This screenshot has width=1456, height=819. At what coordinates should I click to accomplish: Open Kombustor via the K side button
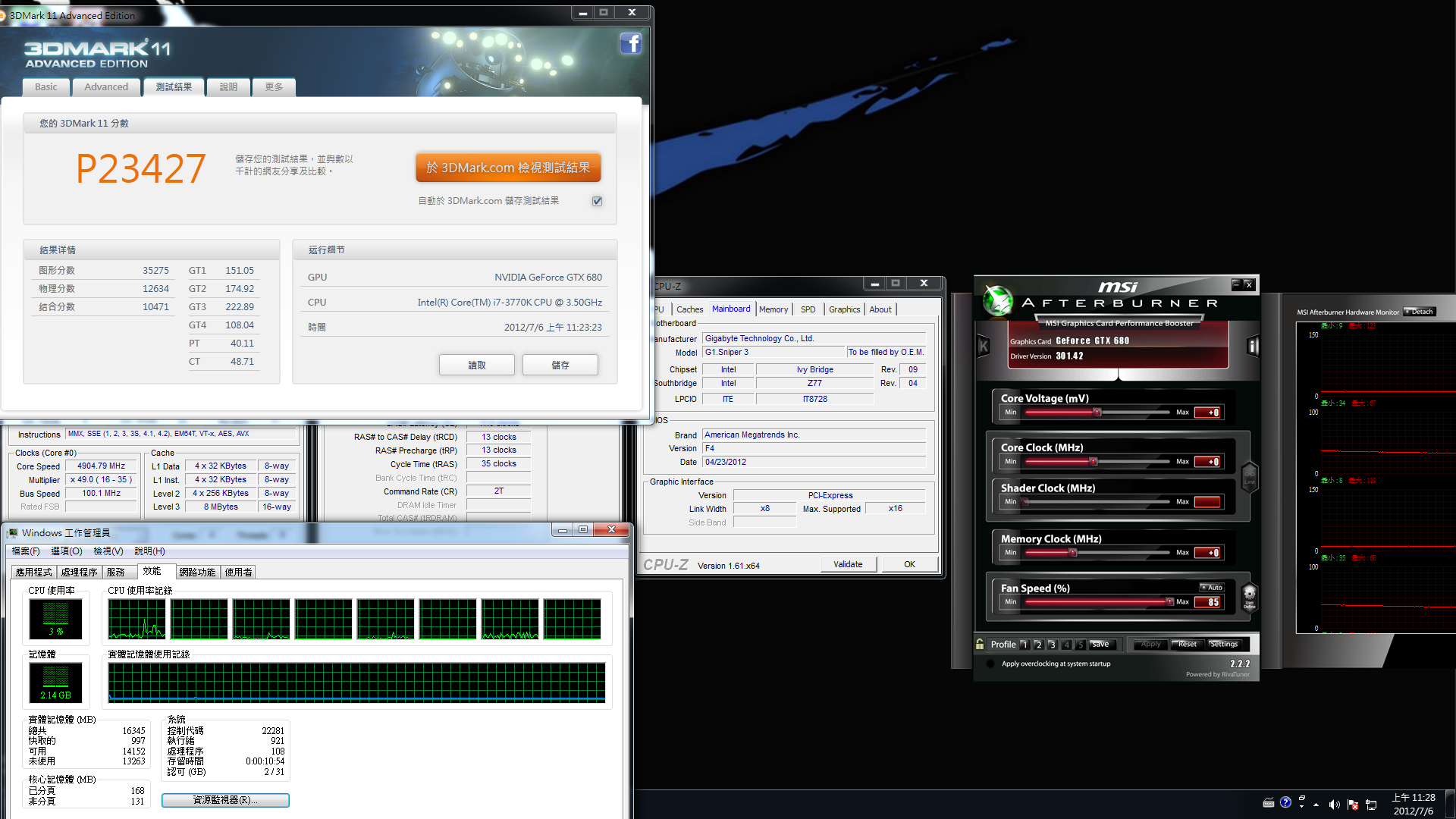pyautogui.click(x=984, y=347)
